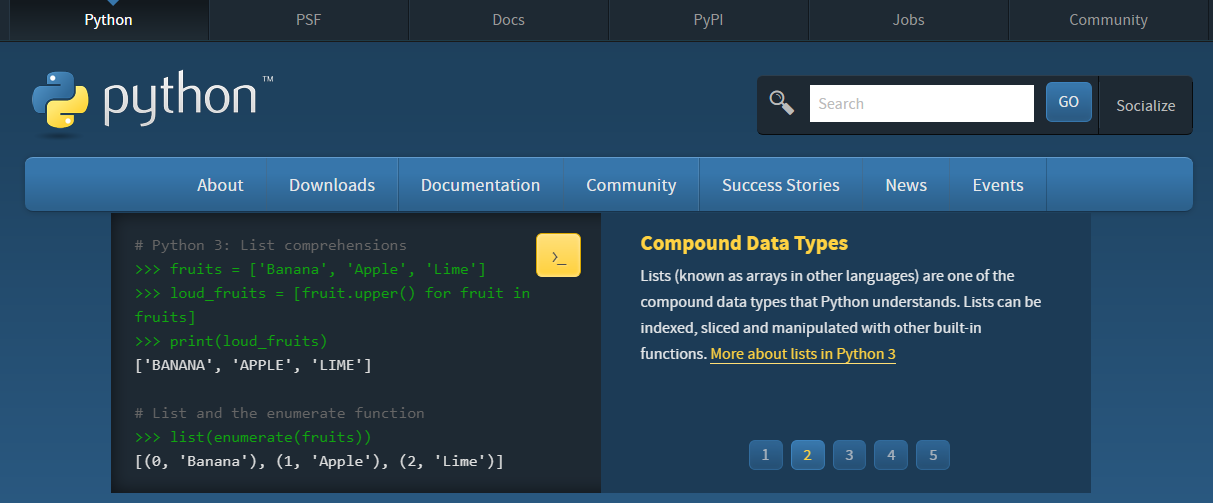Select slide 1 in the carousel
Viewport: 1213px width, 503px height.
(x=765, y=455)
